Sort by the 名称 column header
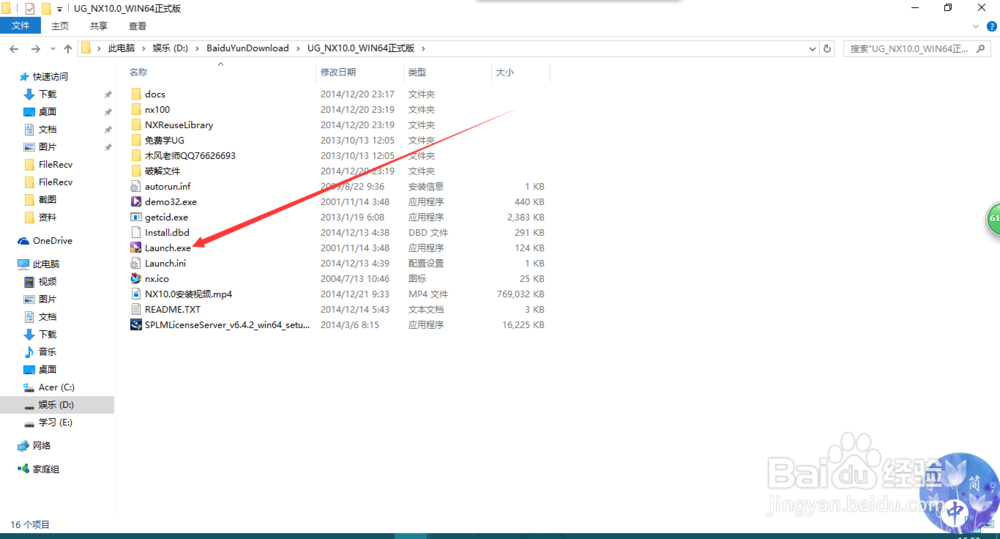This screenshot has width=1000, height=539. 138,72
